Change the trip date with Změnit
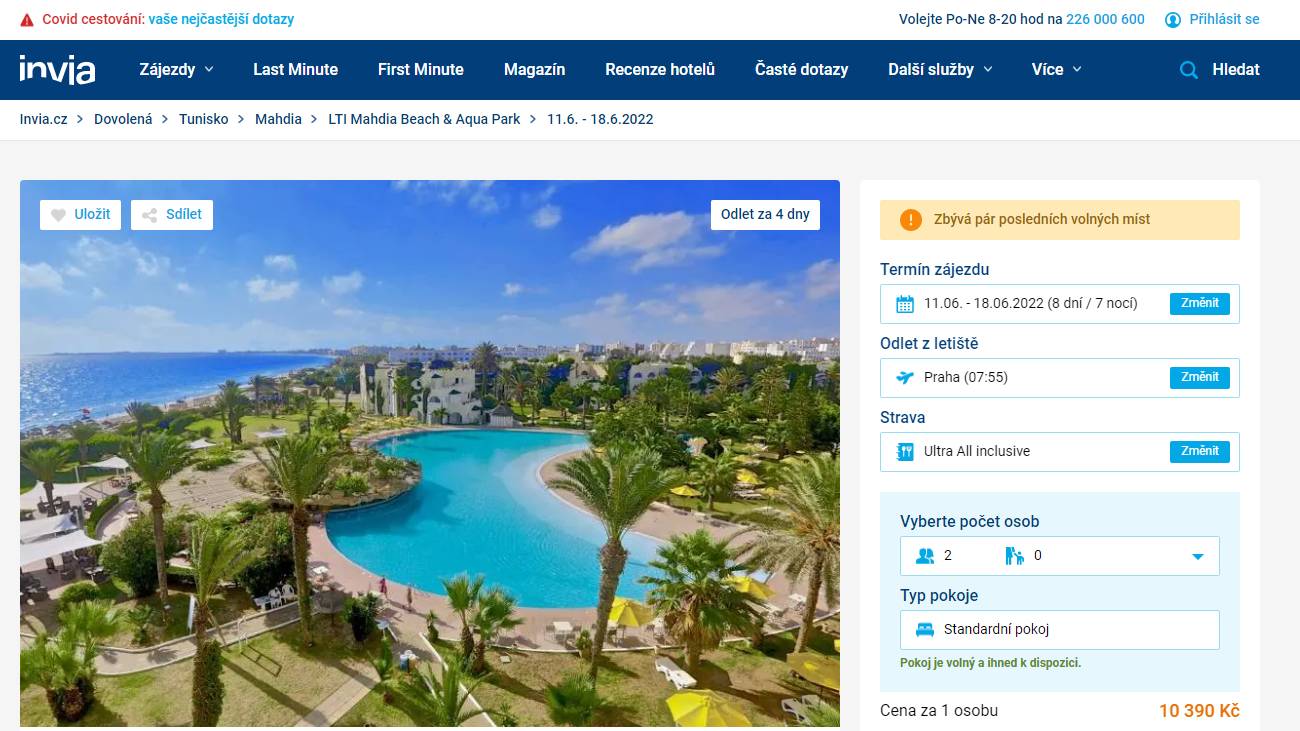The image size is (1300, 731). pyautogui.click(x=1199, y=304)
